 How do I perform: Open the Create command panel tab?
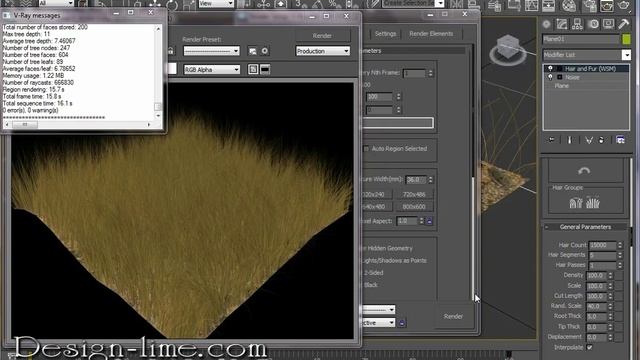(547, 24)
